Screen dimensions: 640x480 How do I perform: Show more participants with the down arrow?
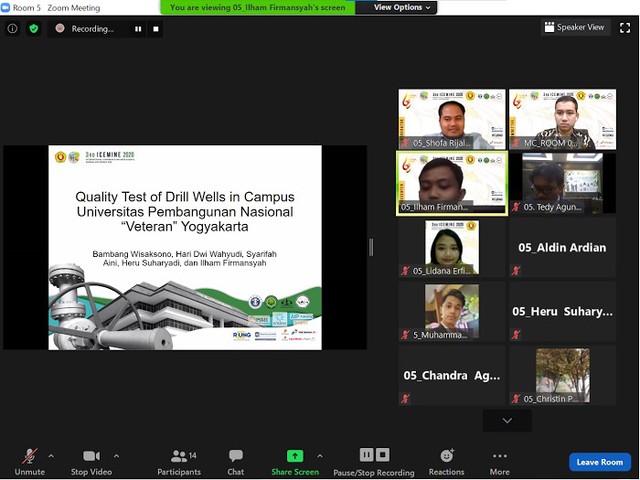coord(507,420)
